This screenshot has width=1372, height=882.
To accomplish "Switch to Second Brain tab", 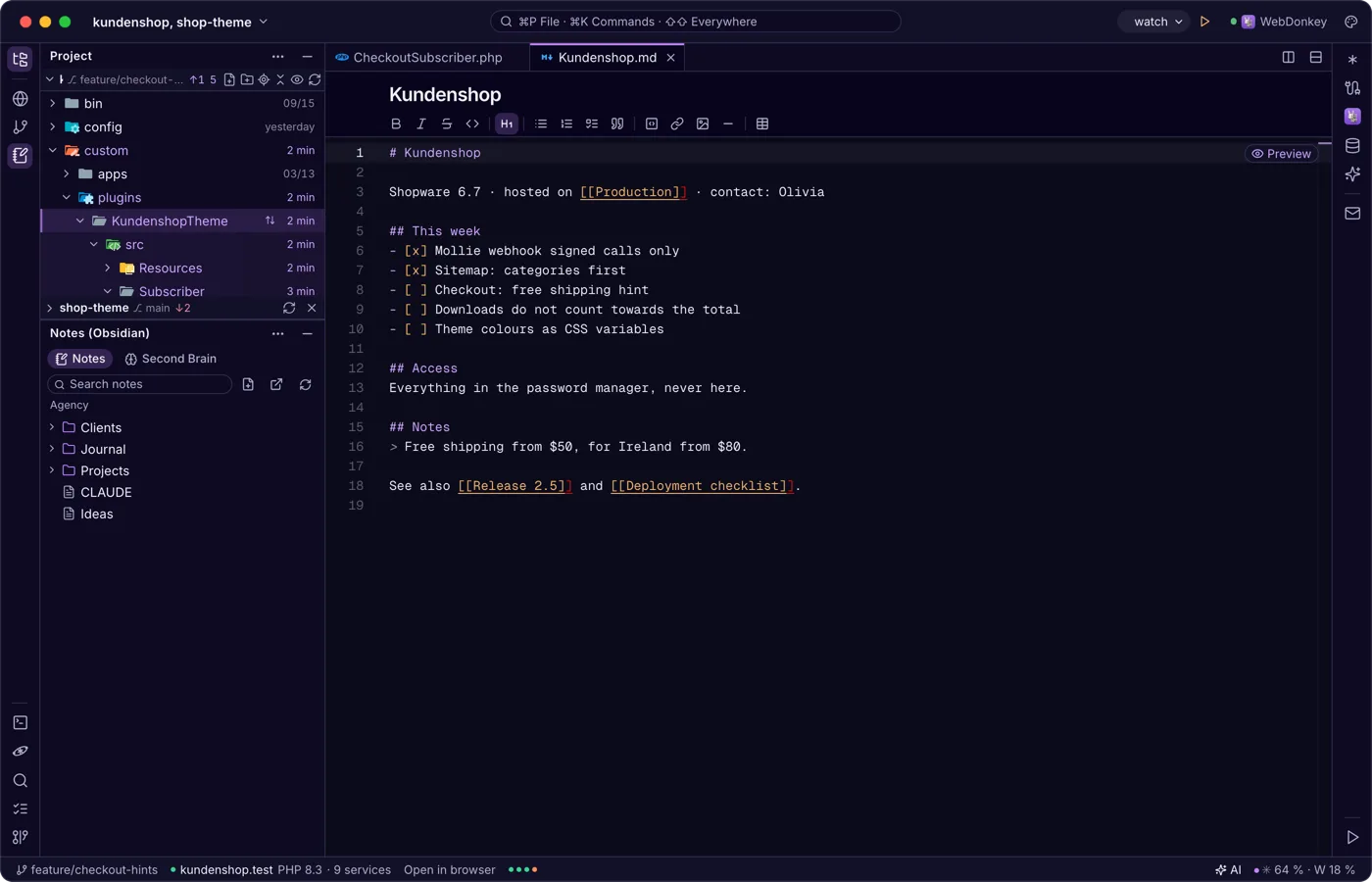I will (171, 359).
